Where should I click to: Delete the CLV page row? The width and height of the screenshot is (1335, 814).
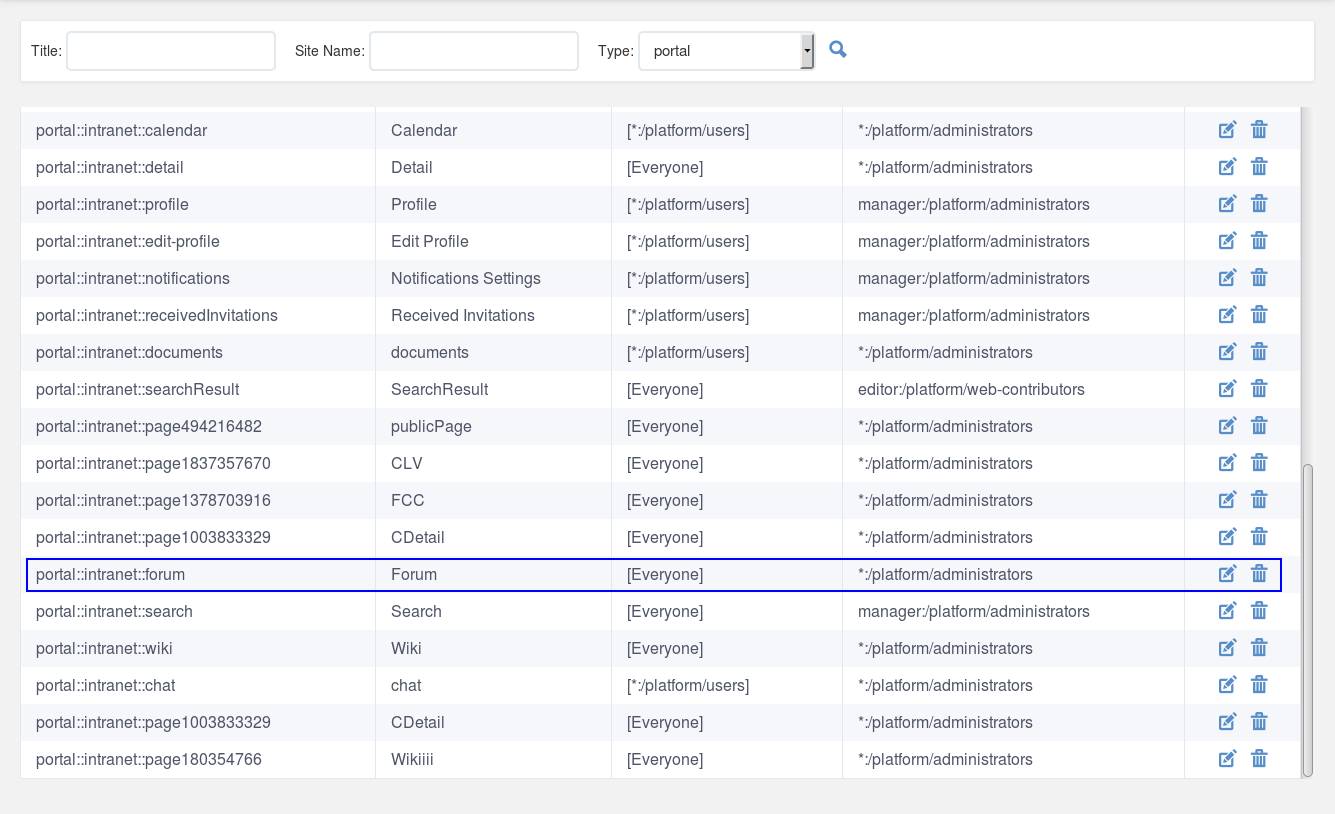pos(1259,463)
